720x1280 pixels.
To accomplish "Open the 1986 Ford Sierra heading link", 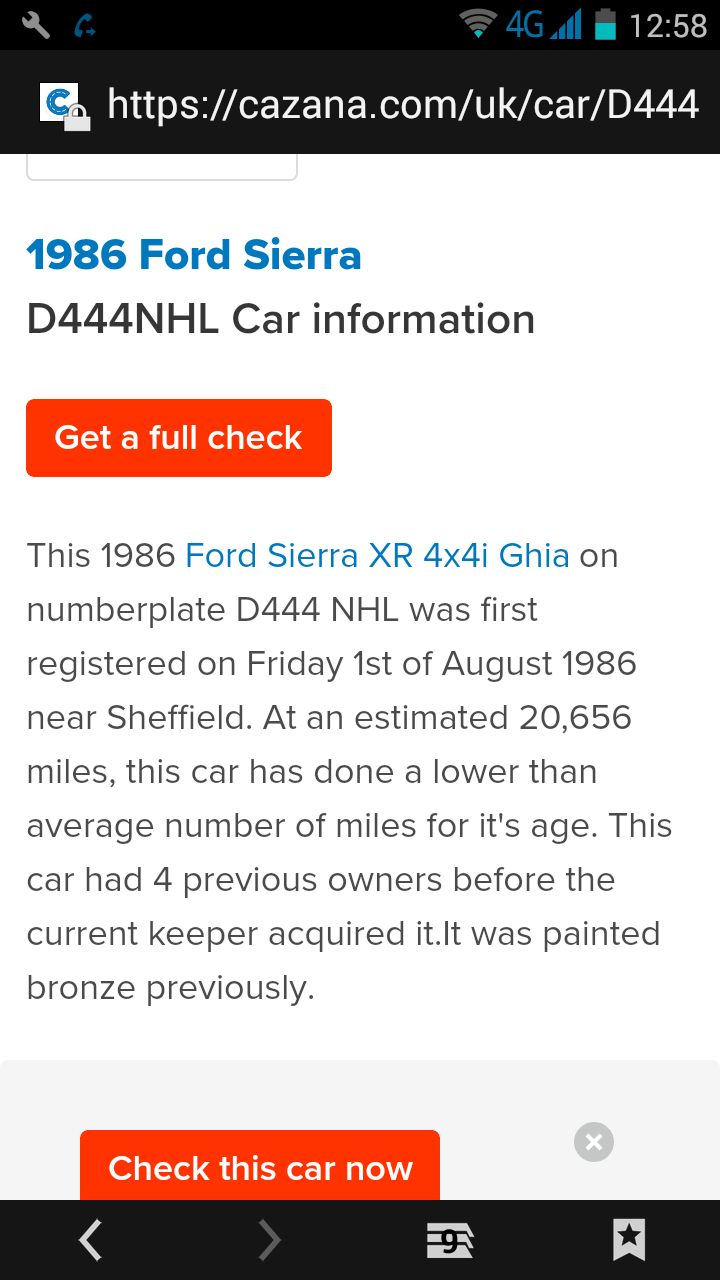I will tap(194, 255).
